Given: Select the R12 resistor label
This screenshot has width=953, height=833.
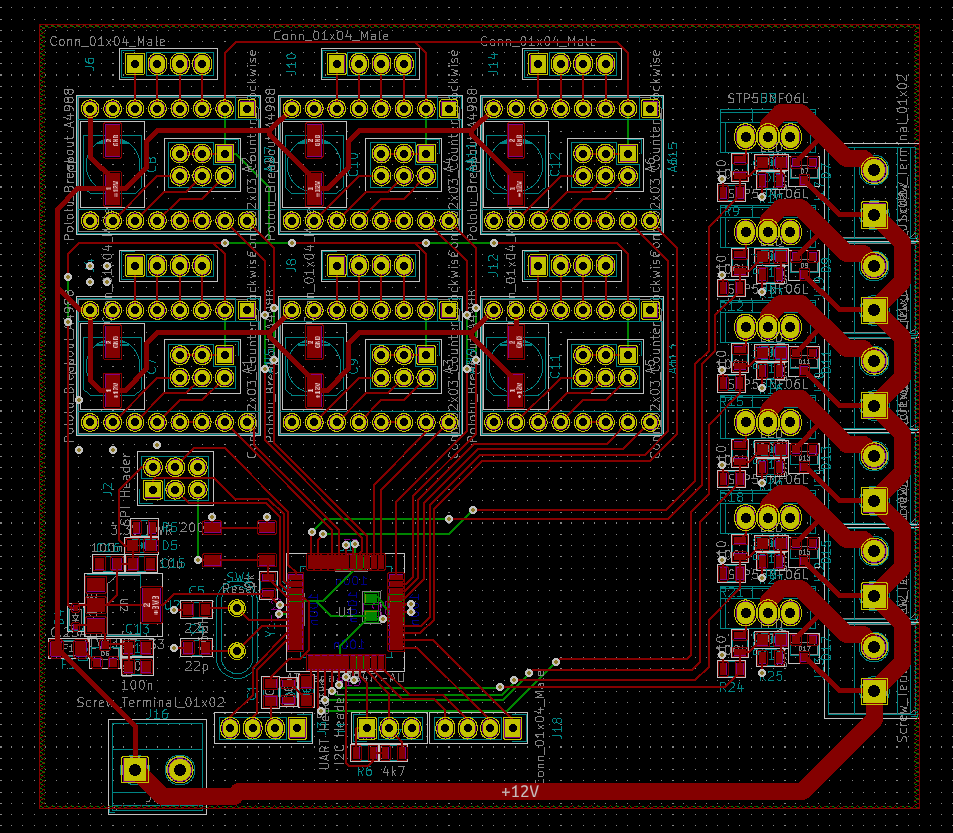Looking at the screenshot, I should pos(731,306).
